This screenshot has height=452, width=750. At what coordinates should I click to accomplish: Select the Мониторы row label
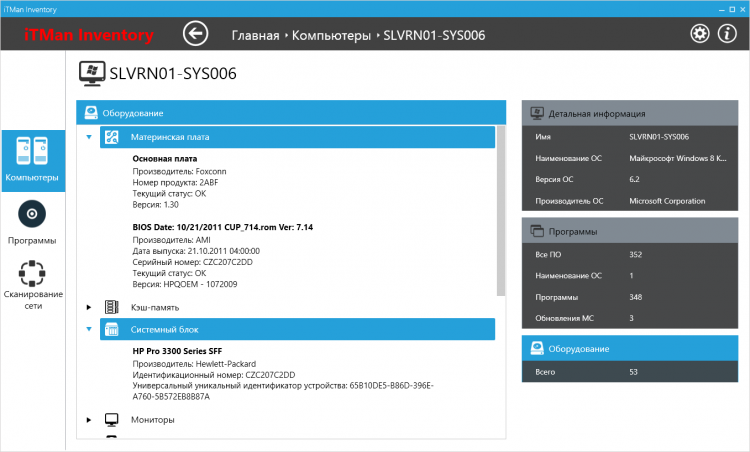pyautogui.click(x=153, y=420)
